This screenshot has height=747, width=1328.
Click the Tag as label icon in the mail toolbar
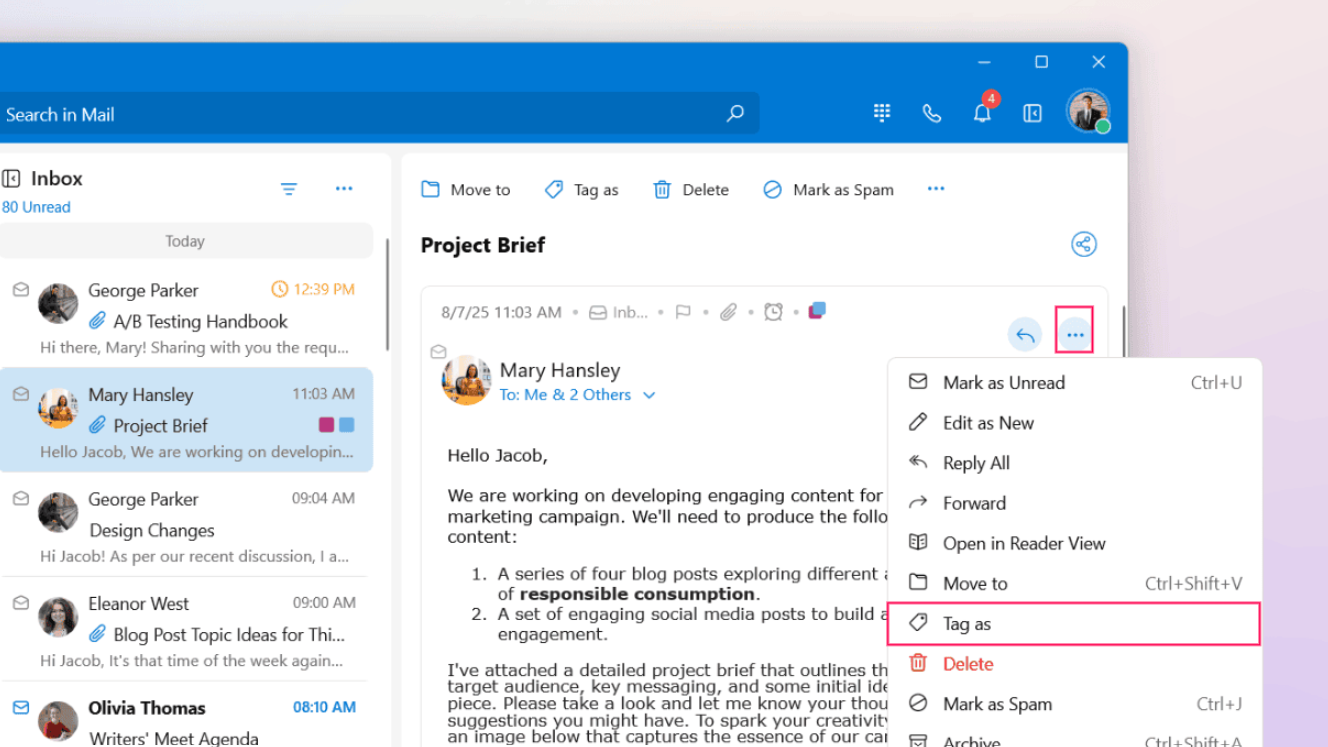(554, 189)
